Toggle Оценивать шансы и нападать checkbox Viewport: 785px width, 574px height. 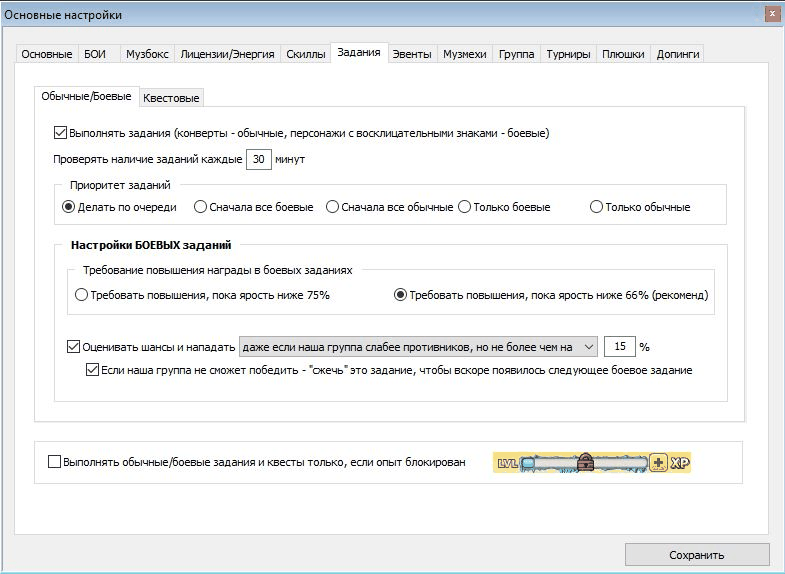[x=73, y=346]
